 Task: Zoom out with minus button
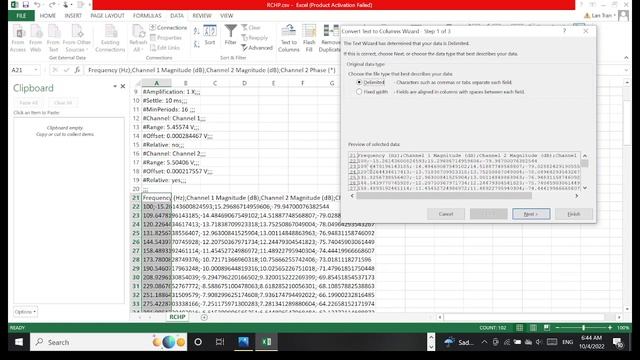click(557, 328)
